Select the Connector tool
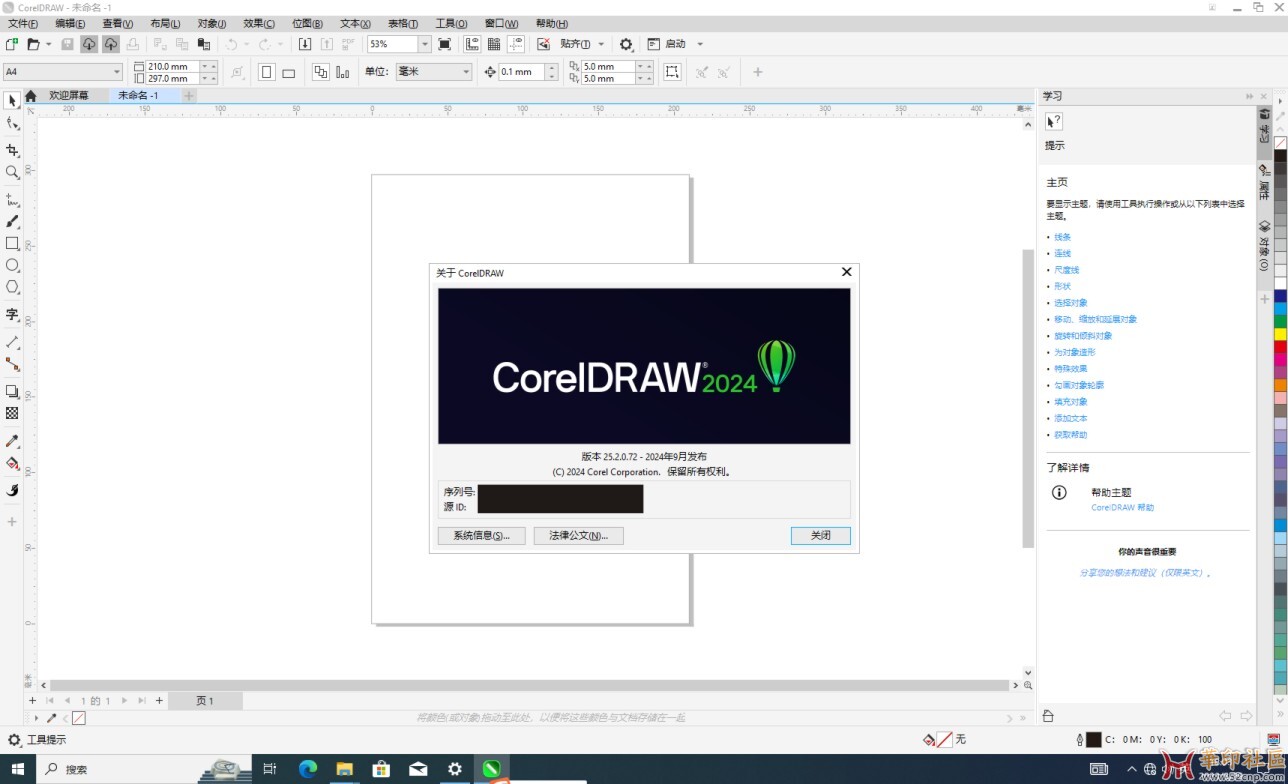The height and width of the screenshot is (784, 1288). (12, 365)
